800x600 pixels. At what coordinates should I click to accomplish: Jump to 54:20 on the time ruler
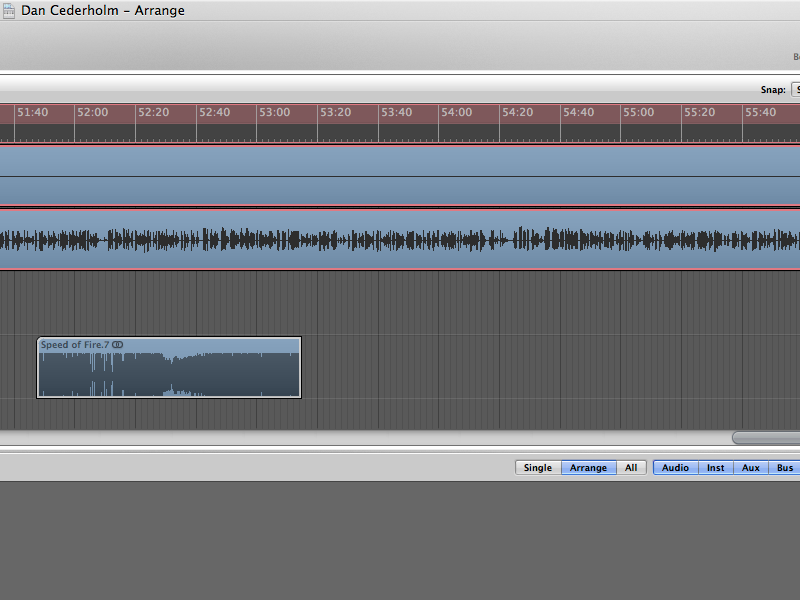click(x=517, y=113)
